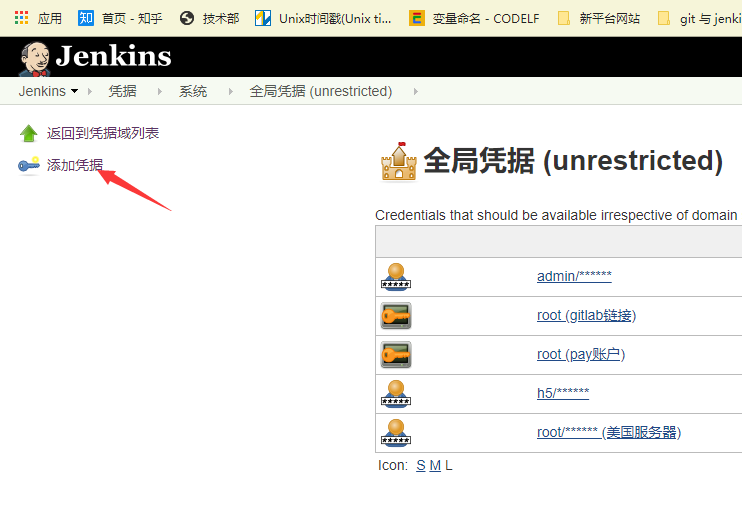Image resolution: width=742 pixels, height=527 pixels.
Task: Click 返回到凭据域列表 link
Action: [x=103, y=133]
